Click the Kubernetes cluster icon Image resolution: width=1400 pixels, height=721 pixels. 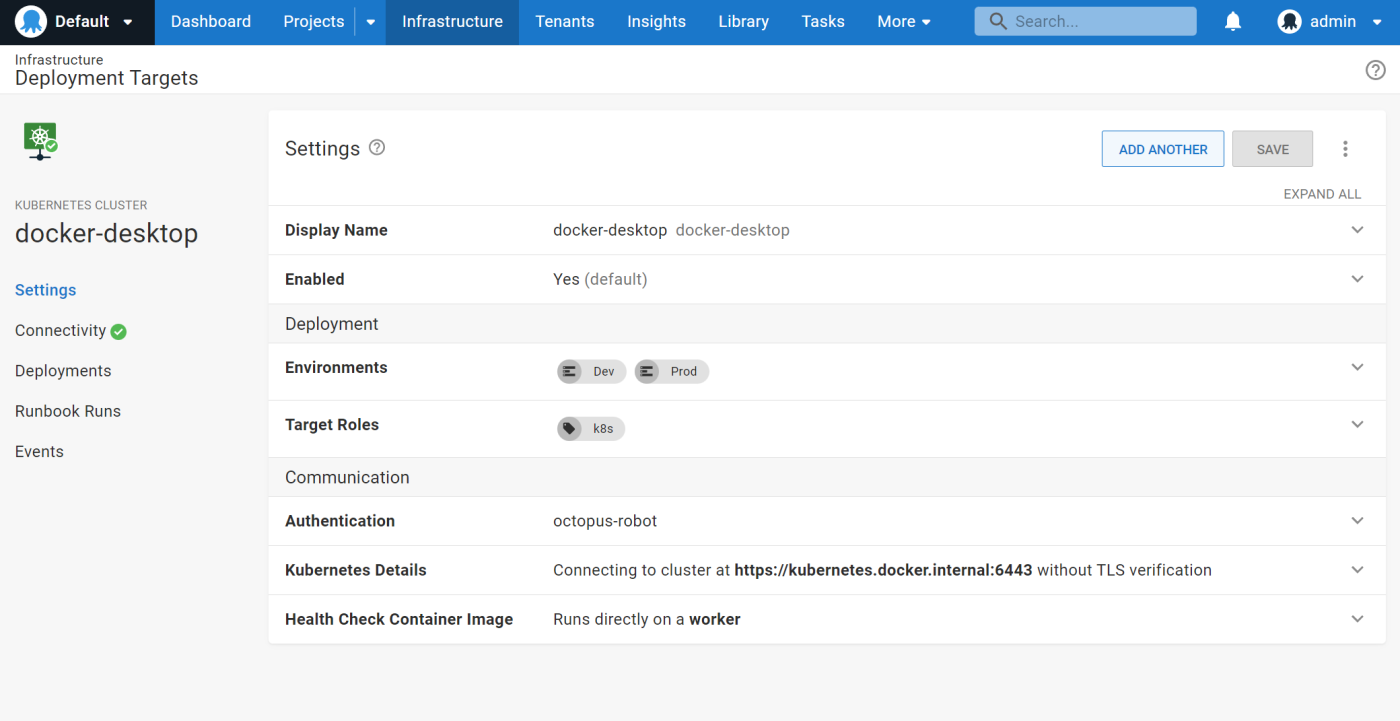tap(40, 140)
